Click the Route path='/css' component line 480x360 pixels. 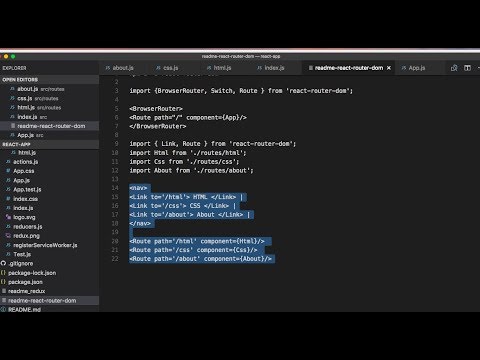coord(193,250)
